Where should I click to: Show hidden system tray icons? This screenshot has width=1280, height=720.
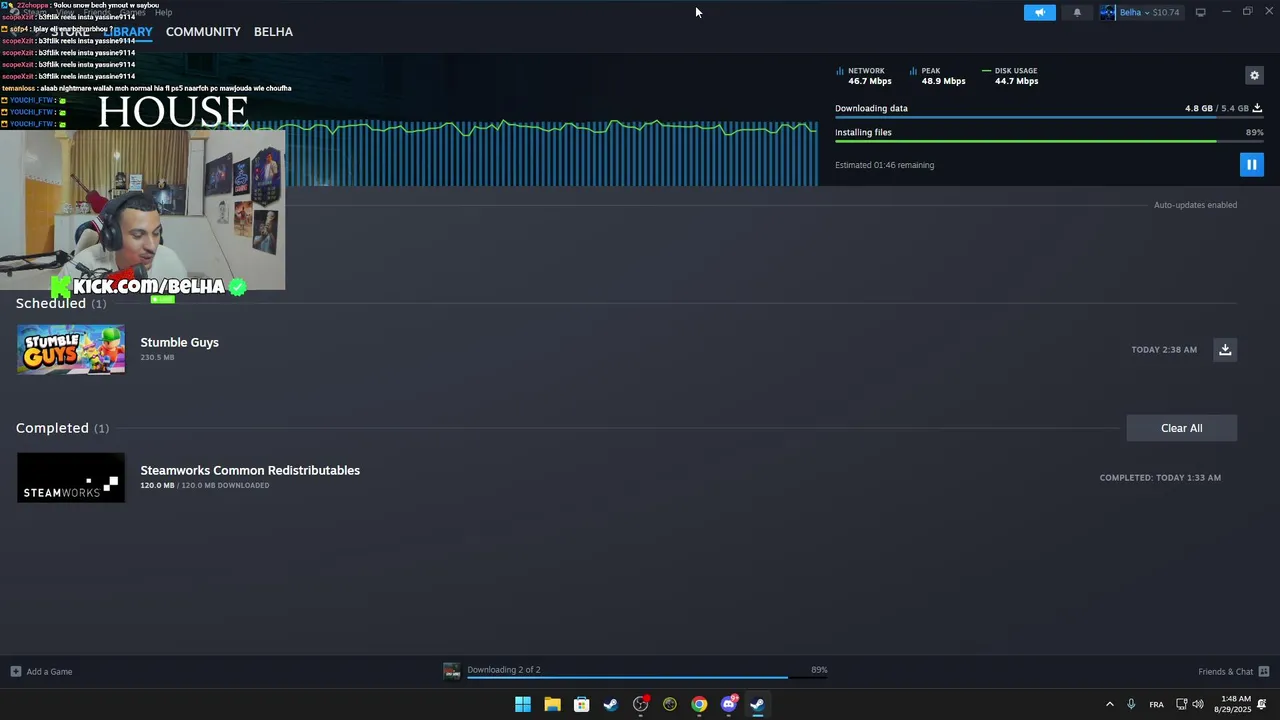pyautogui.click(x=1109, y=704)
